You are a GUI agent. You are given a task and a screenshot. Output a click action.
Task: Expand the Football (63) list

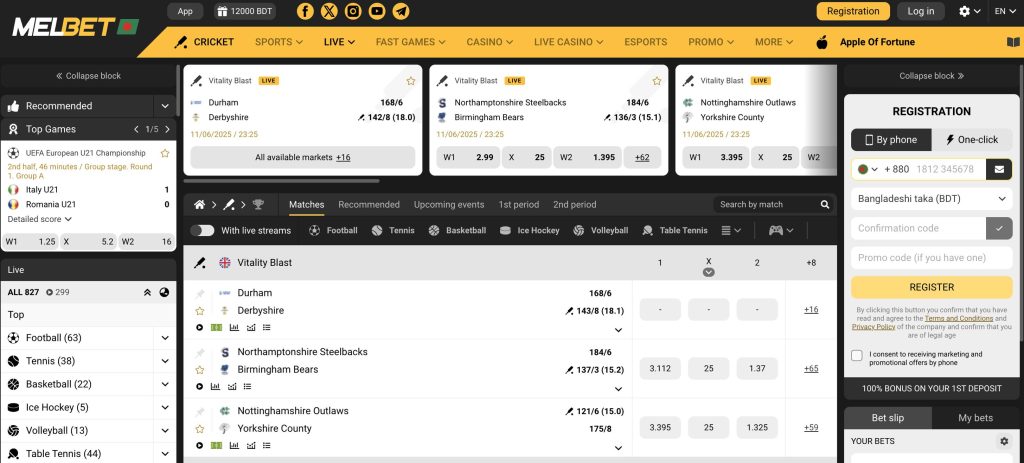pos(165,338)
